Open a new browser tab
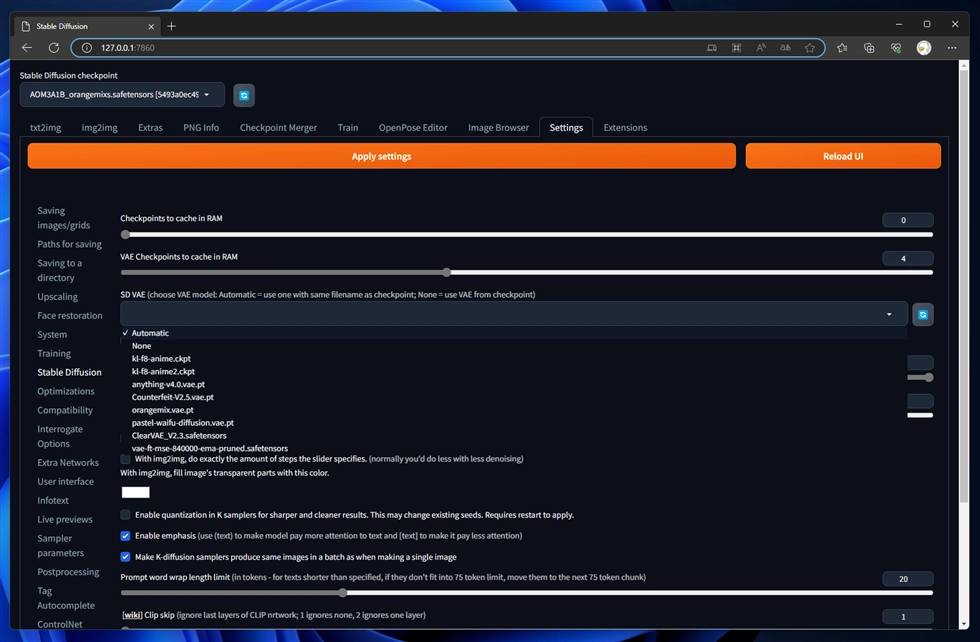The height and width of the screenshot is (642, 980). (171, 26)
